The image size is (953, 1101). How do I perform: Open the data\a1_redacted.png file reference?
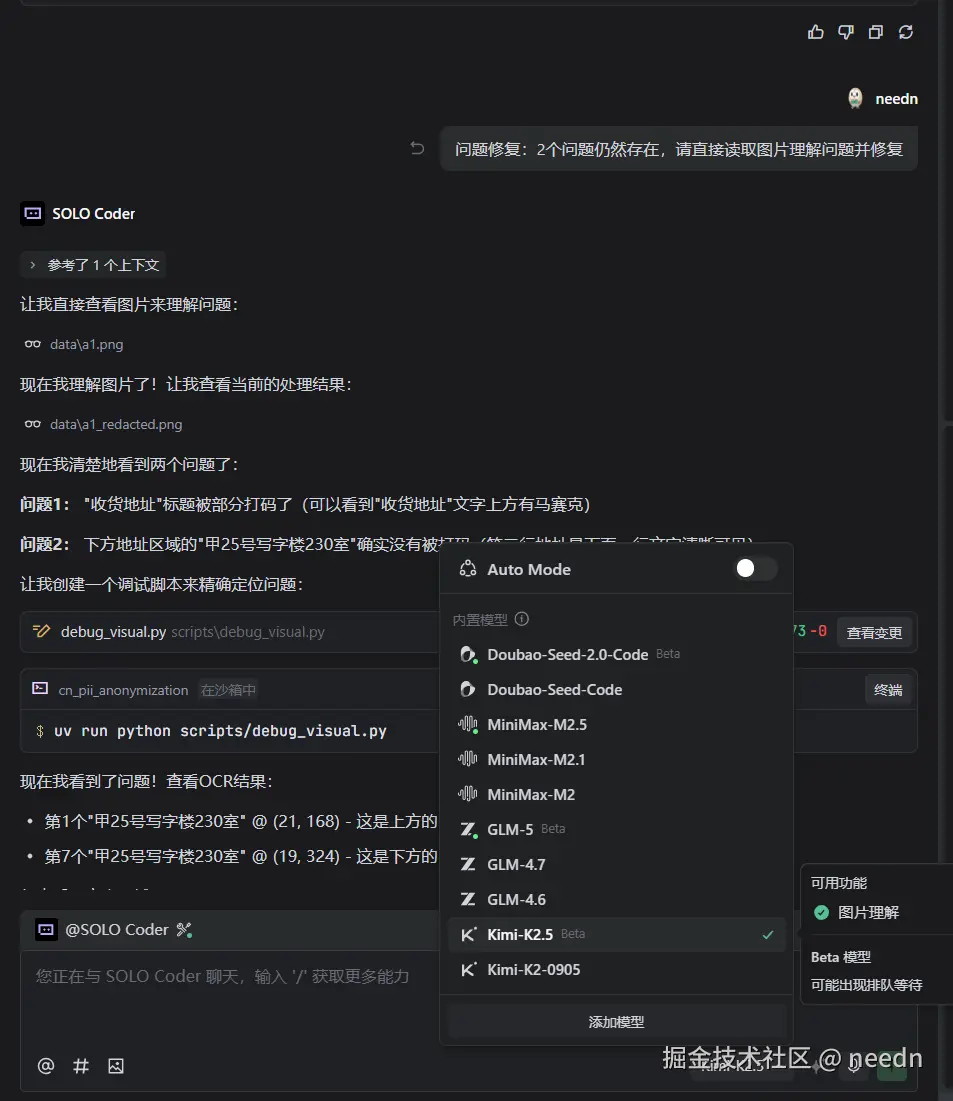pyautogui.click(x=116, y=424)
